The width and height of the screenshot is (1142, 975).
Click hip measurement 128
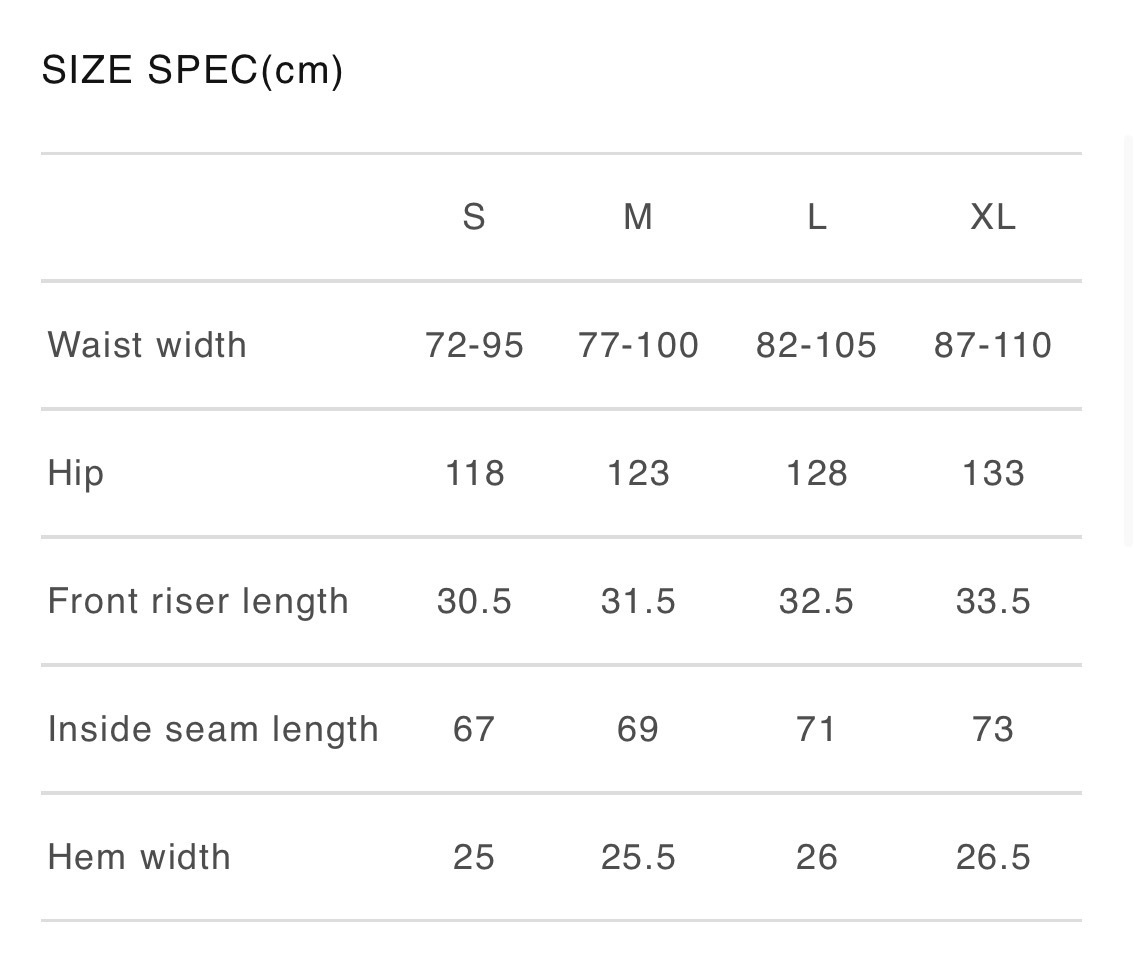(816, 473)
